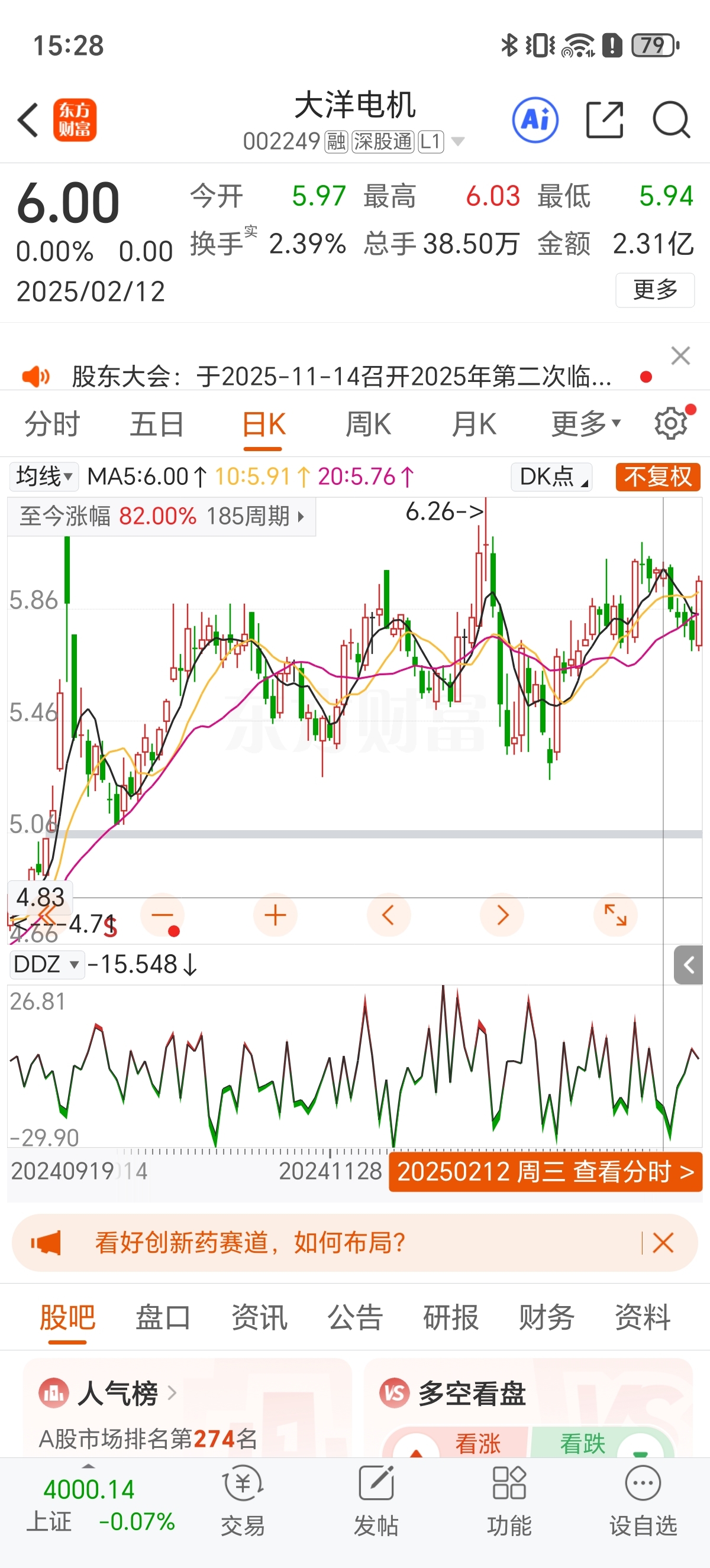Open 多空看盘 VS icon
Image resolution: width=710 pixels, height=1568 pixels.
(394, 1393)
